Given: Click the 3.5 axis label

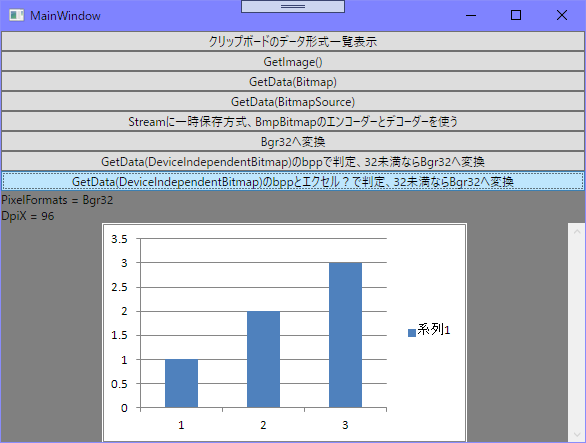Looking at the screenshot, I should coord(119,239).
